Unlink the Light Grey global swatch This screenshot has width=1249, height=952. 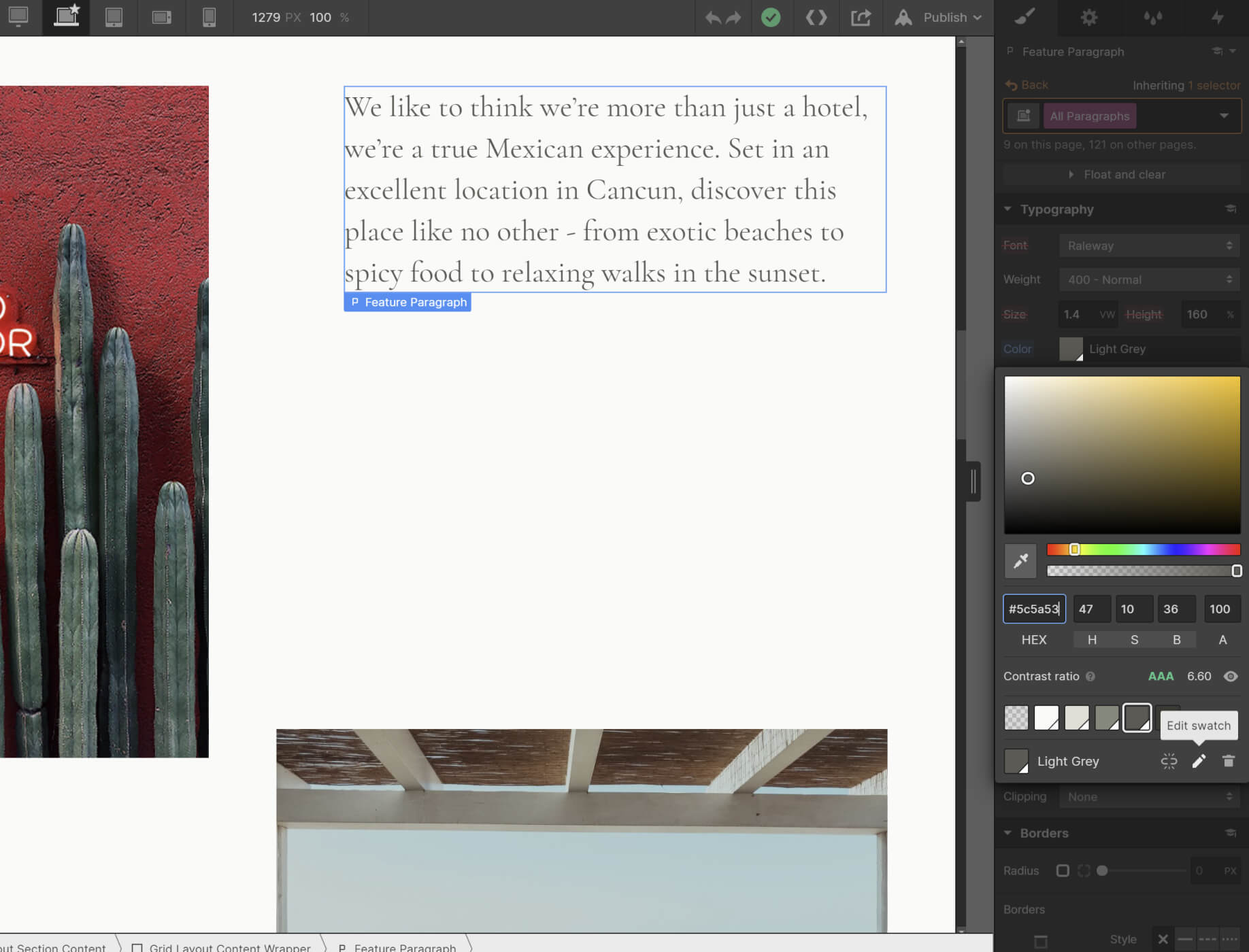pos(1169,762)
